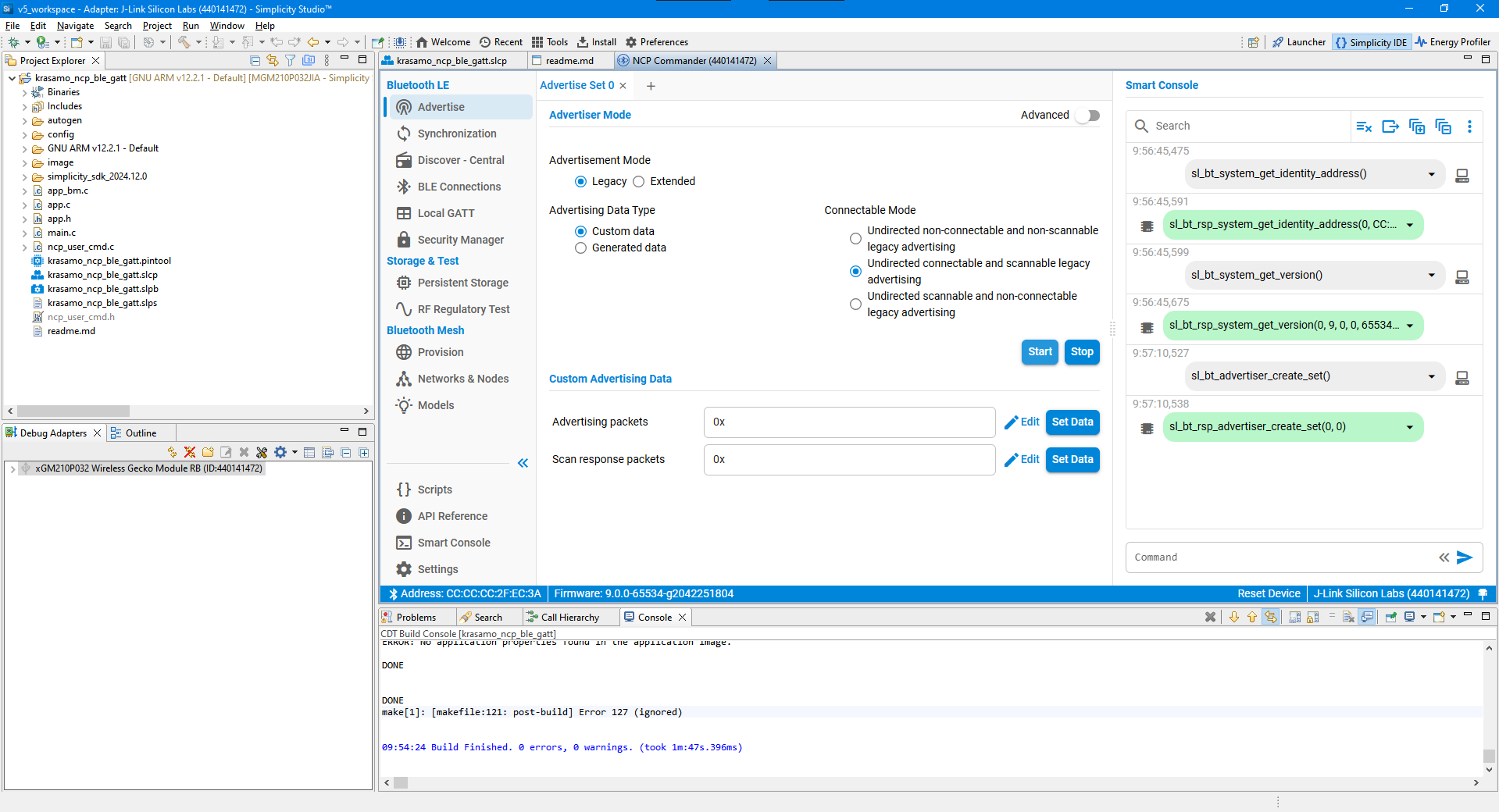The height and width of the screenshot is (812, 1499).
Task: Switch to Problems tab
Action: click(x=416, y=618)
